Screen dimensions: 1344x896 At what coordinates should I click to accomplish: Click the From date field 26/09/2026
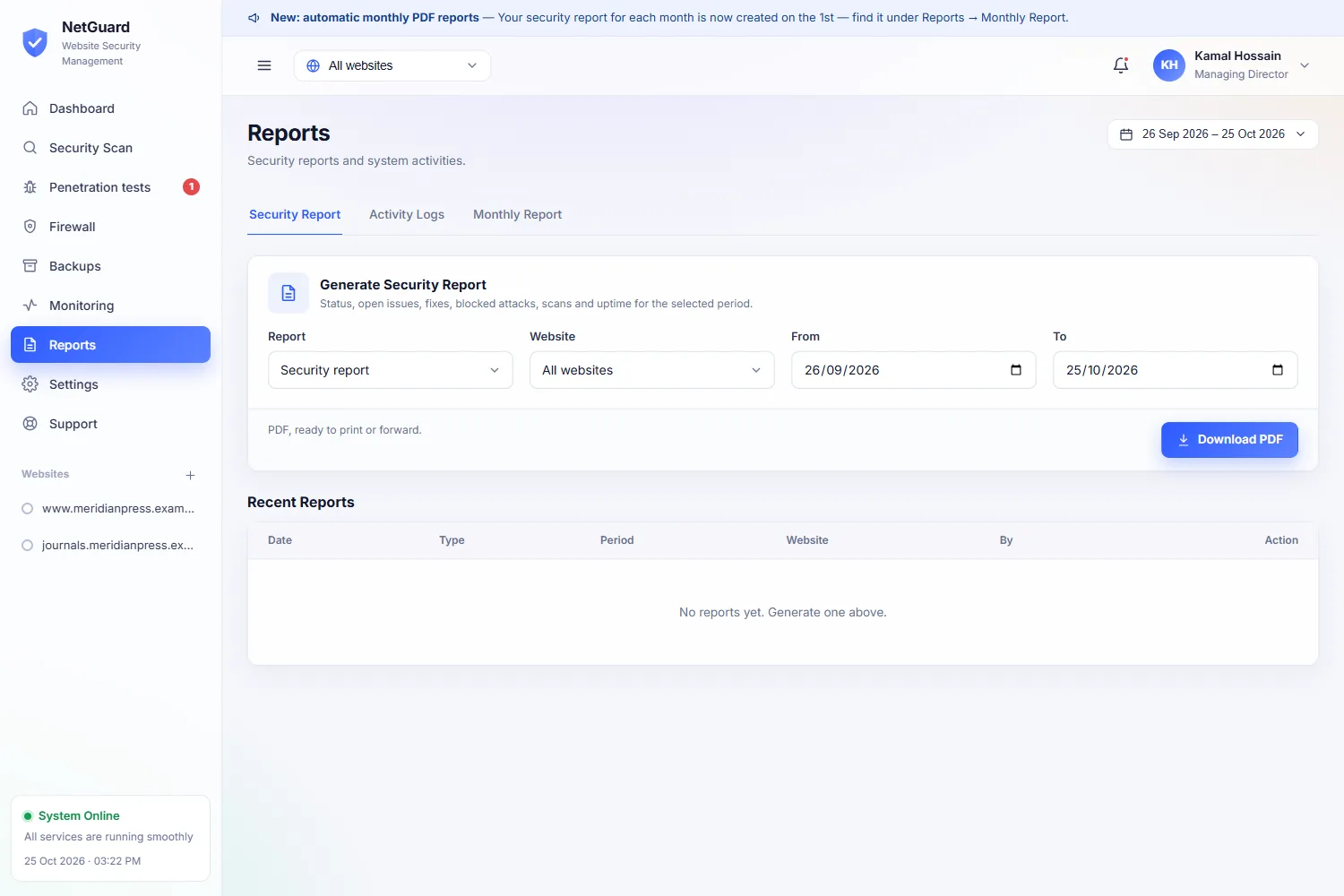pyautogui.click(x=914, y=370)
